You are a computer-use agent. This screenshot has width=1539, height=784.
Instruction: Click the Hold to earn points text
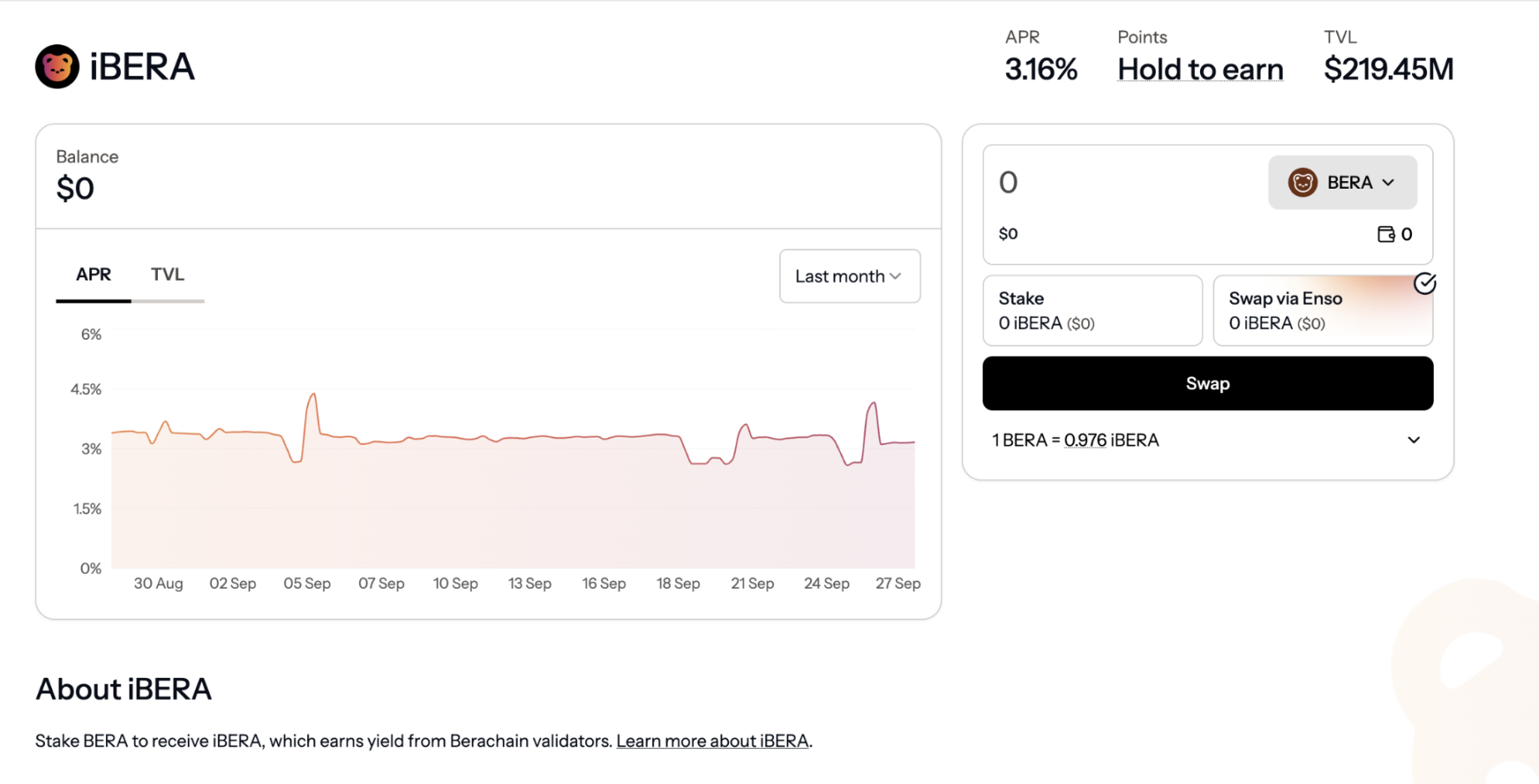pos(1200,69)
